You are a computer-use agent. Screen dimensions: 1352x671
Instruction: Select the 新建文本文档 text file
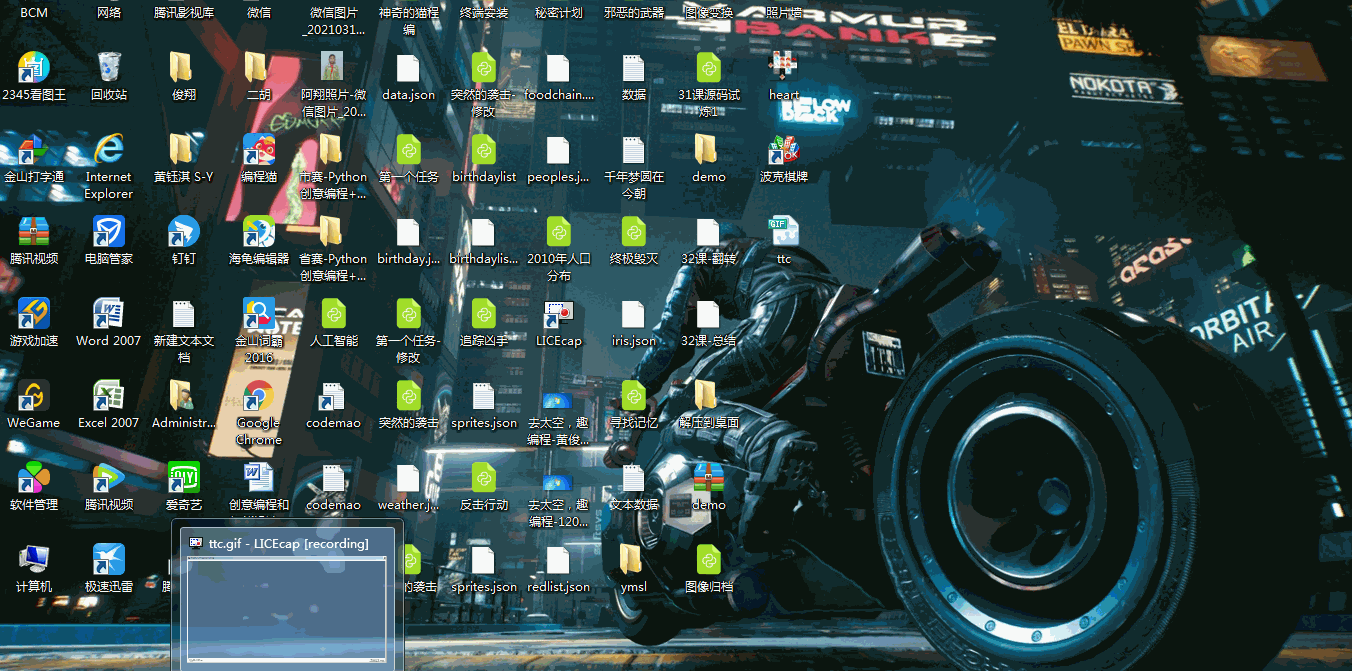pyautogui.click(x=184, y=314)
